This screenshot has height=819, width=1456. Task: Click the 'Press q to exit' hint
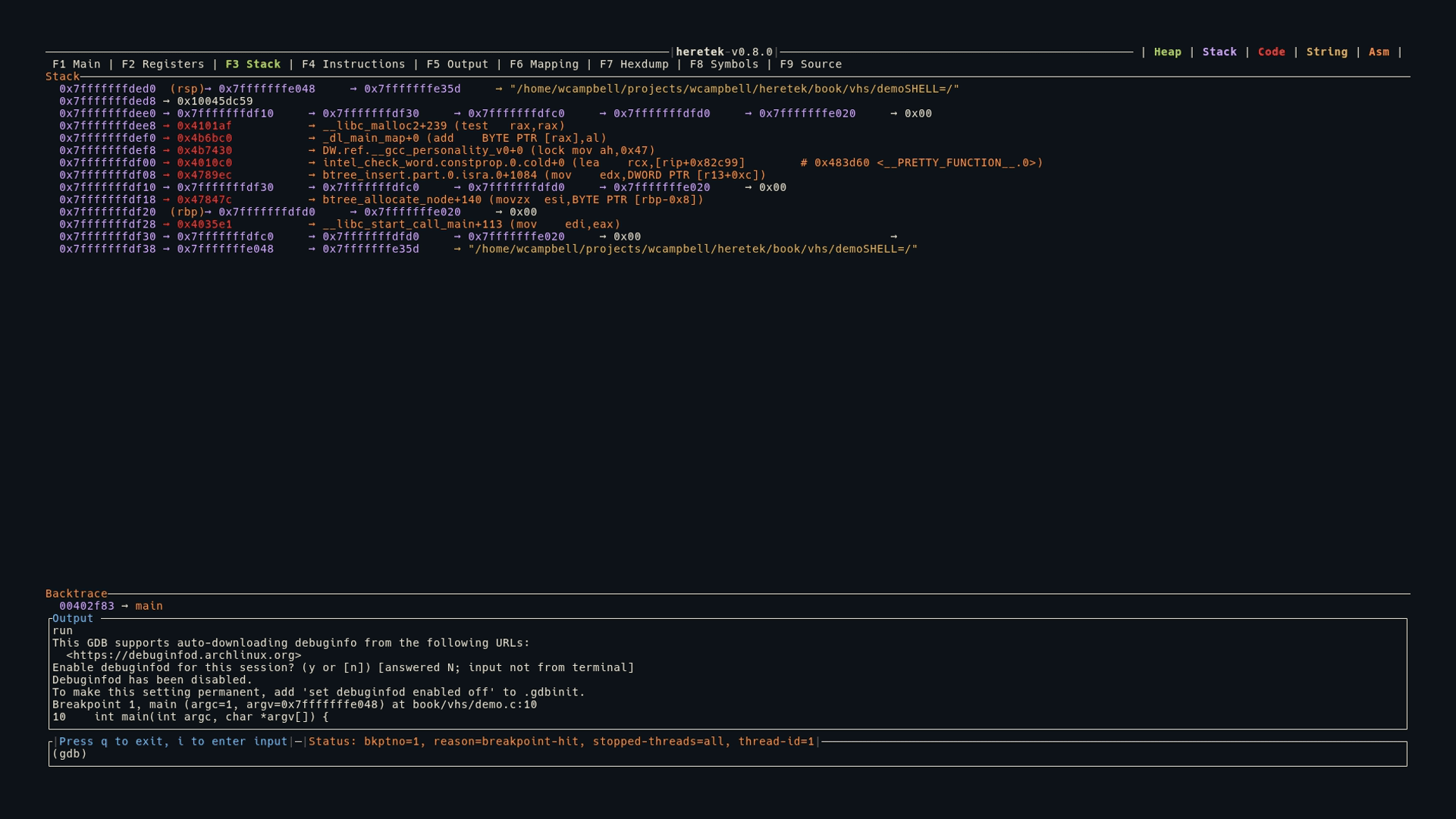(x=173, y=742)
